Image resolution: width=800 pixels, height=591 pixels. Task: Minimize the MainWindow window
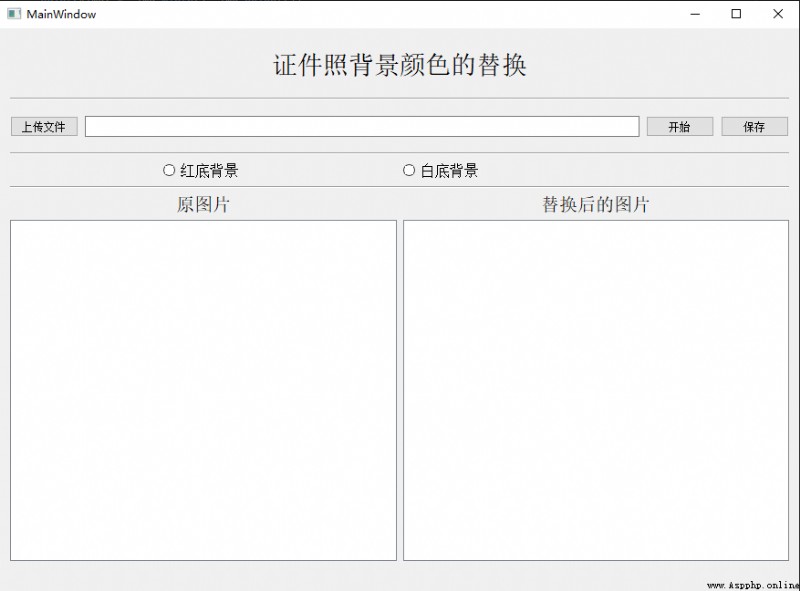click(x=695, y=14)
